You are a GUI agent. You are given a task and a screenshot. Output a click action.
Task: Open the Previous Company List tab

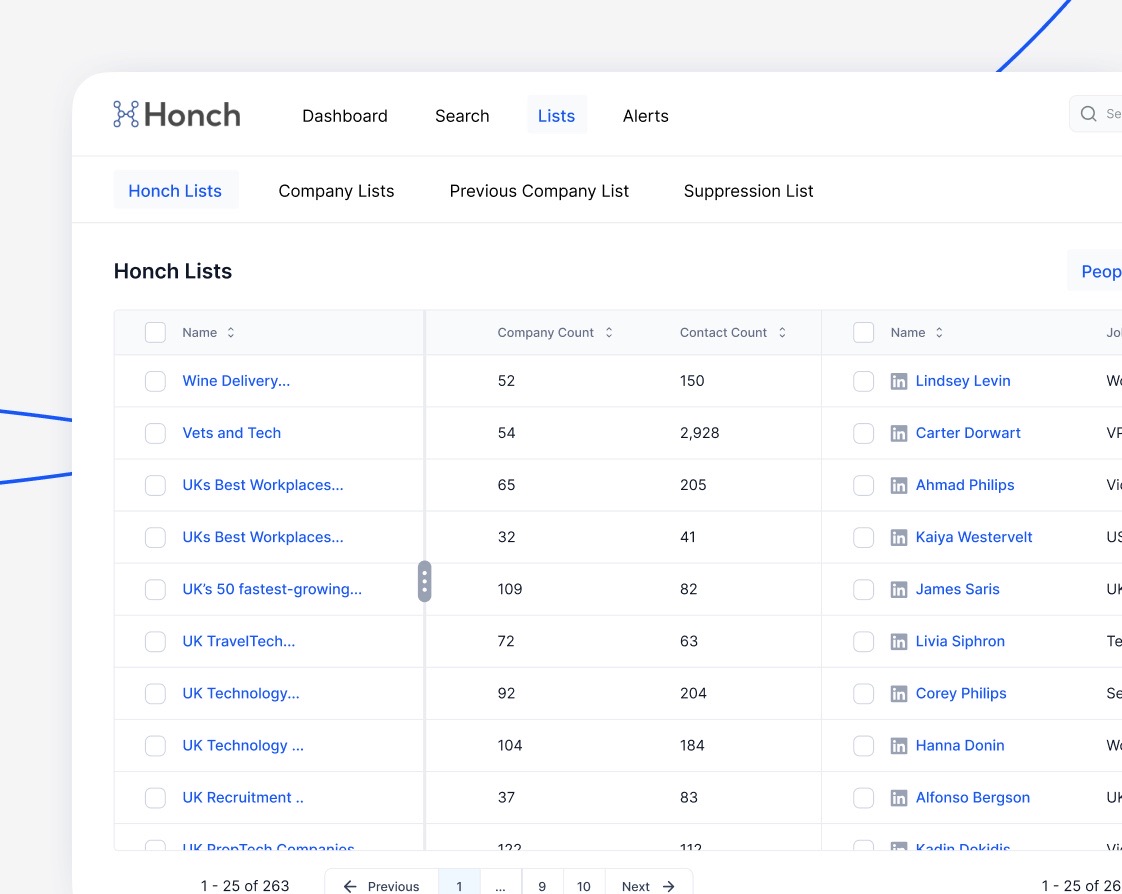[x=539, y=191]
